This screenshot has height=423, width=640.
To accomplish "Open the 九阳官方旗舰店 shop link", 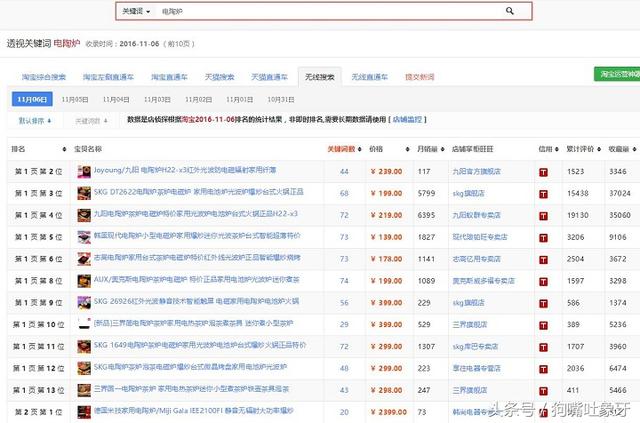I will (x=476, y=171).
